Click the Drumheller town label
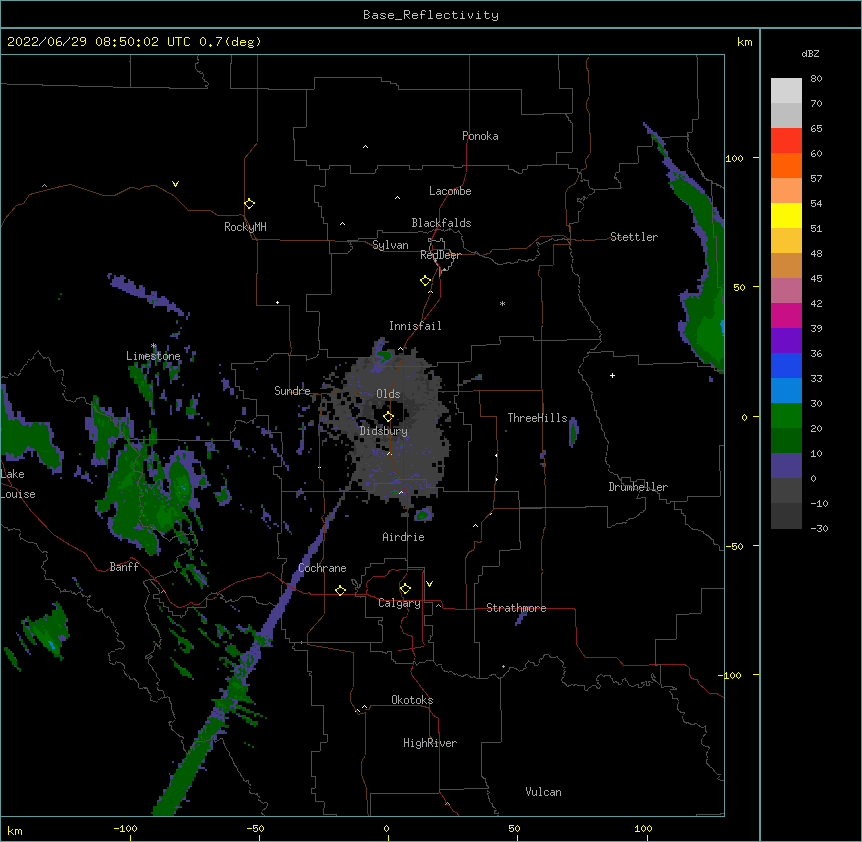Viewport: 862px width, 842px height. pyautogui.click(x=638, y=487)
